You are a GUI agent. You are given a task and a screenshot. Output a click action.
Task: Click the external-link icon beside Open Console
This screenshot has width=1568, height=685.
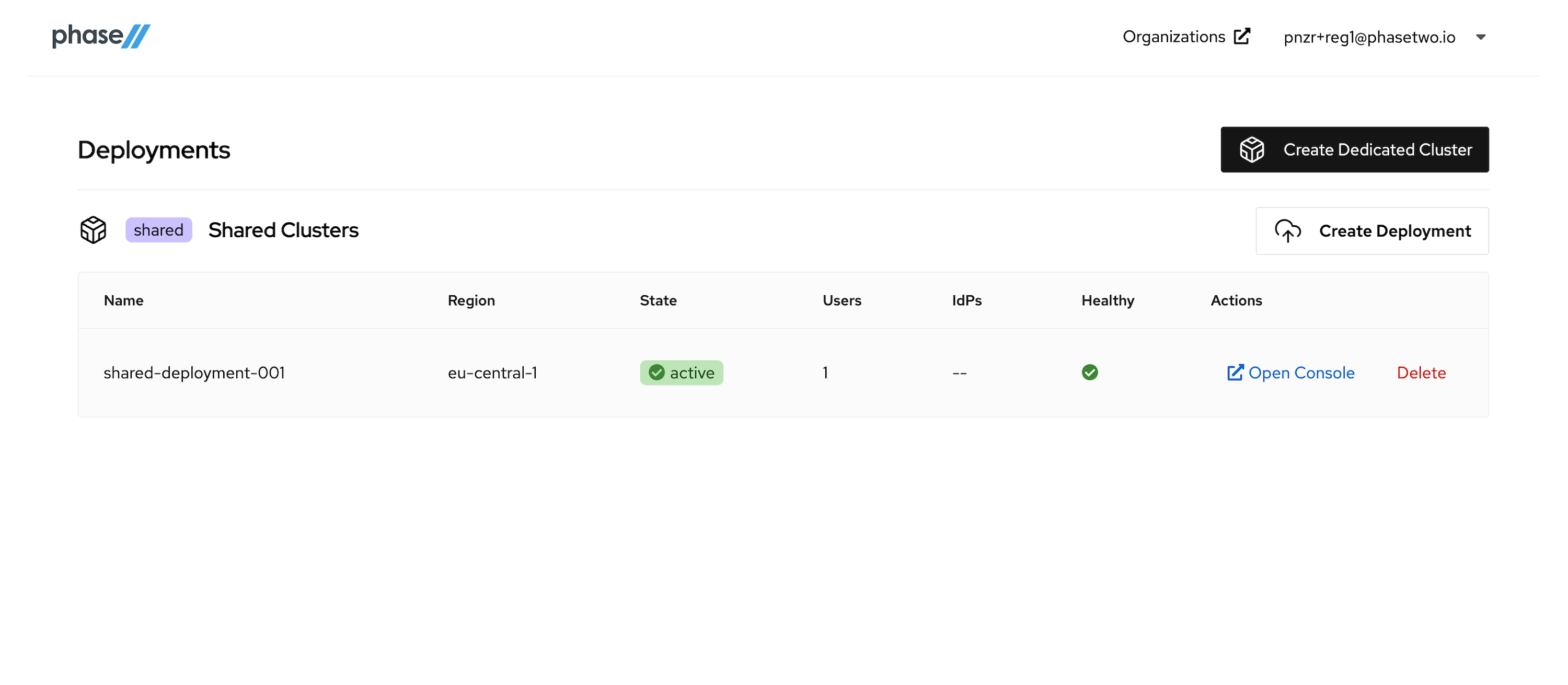pyautogui.click(x=1236, y=373)
